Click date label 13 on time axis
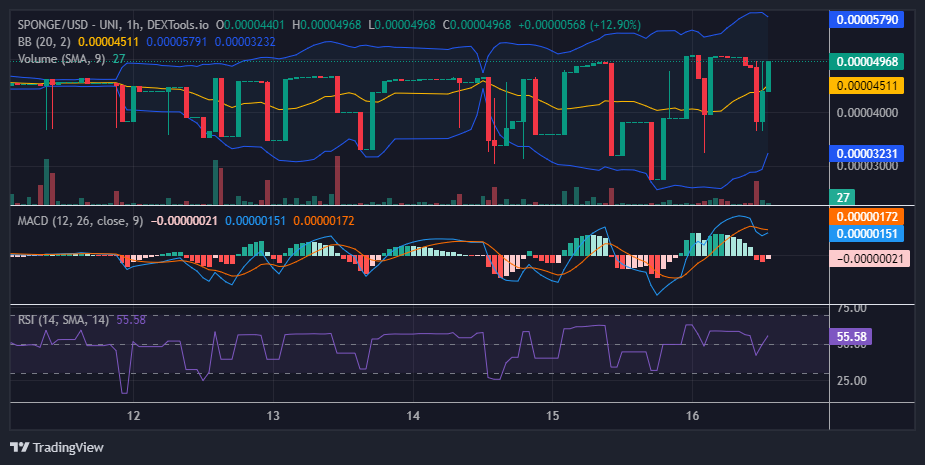This screenshot has height=465, width=925. 273,415
